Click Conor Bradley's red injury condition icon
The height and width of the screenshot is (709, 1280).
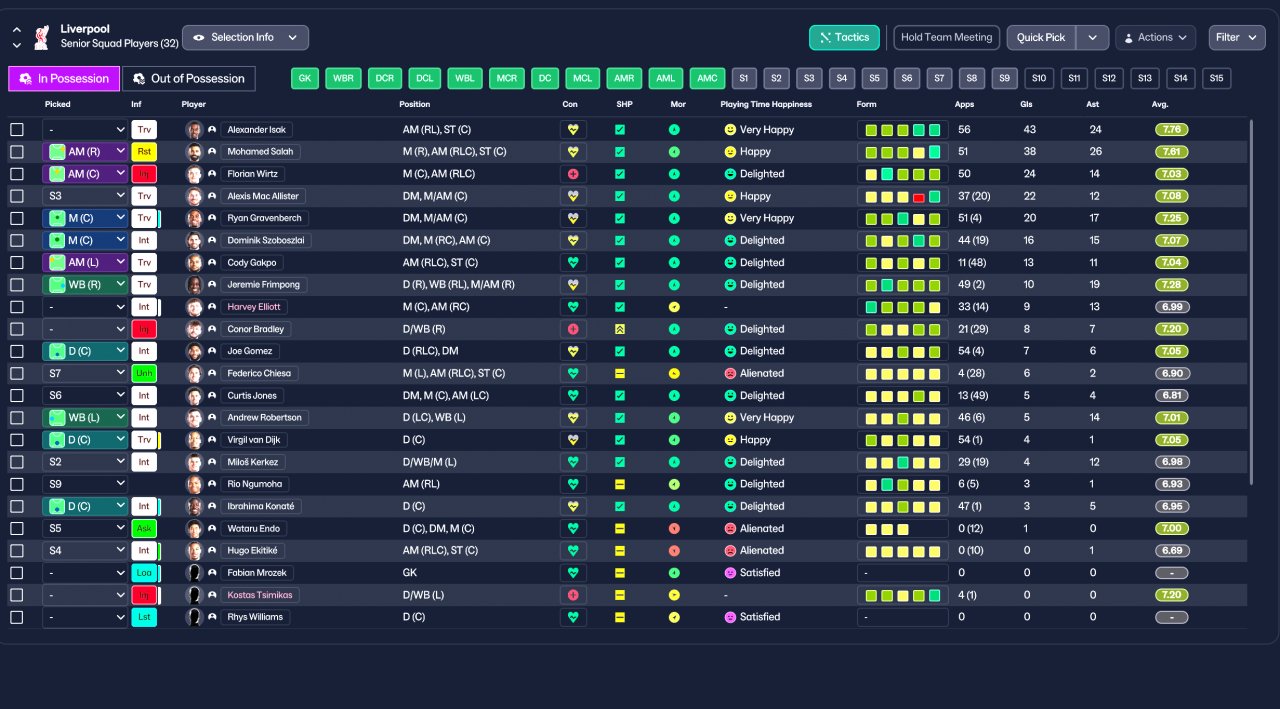pyautogui.click(x=573, y=329)
